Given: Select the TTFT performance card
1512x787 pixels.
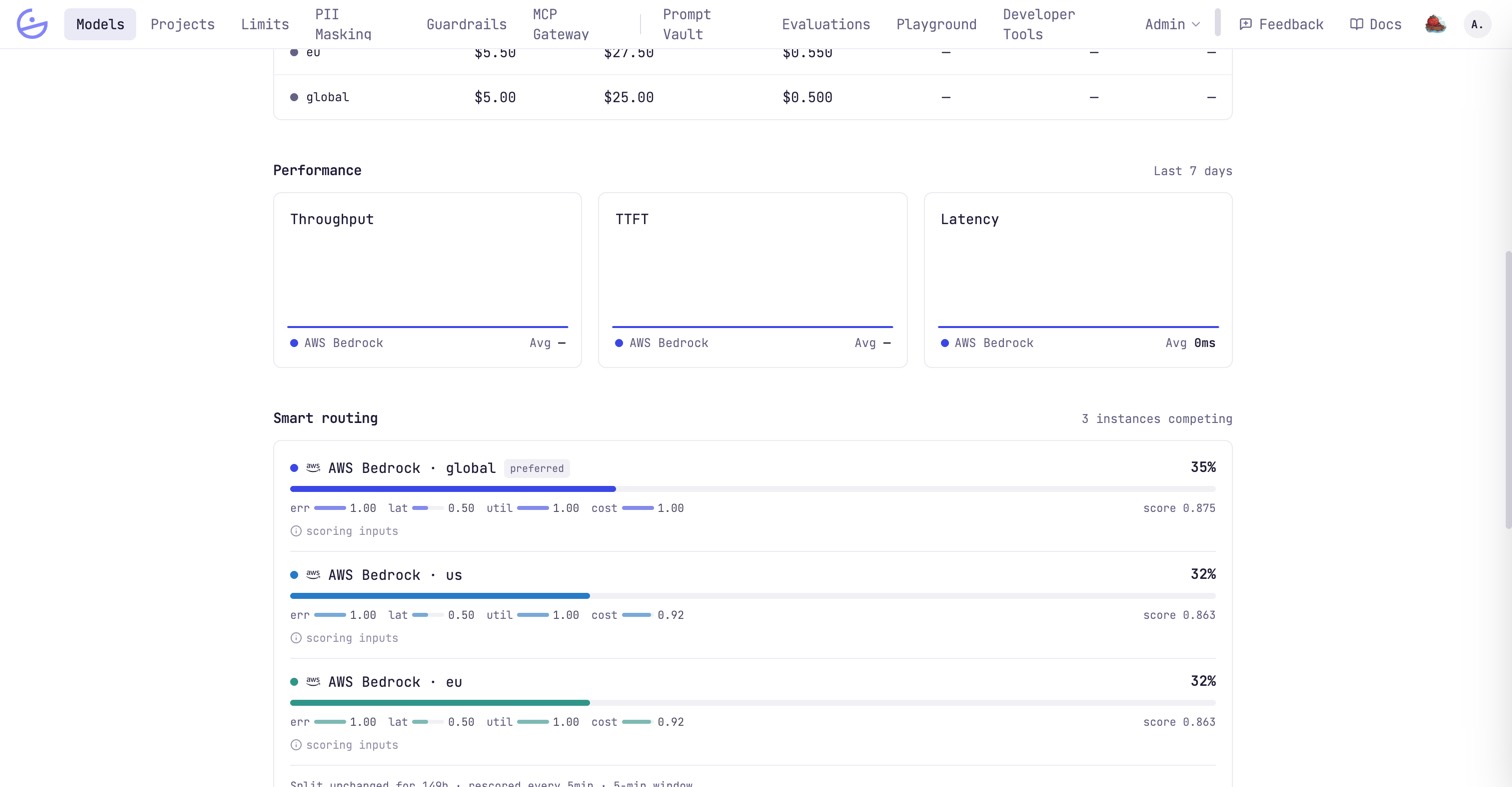Looking at the screenshot, I should [753, 280].
